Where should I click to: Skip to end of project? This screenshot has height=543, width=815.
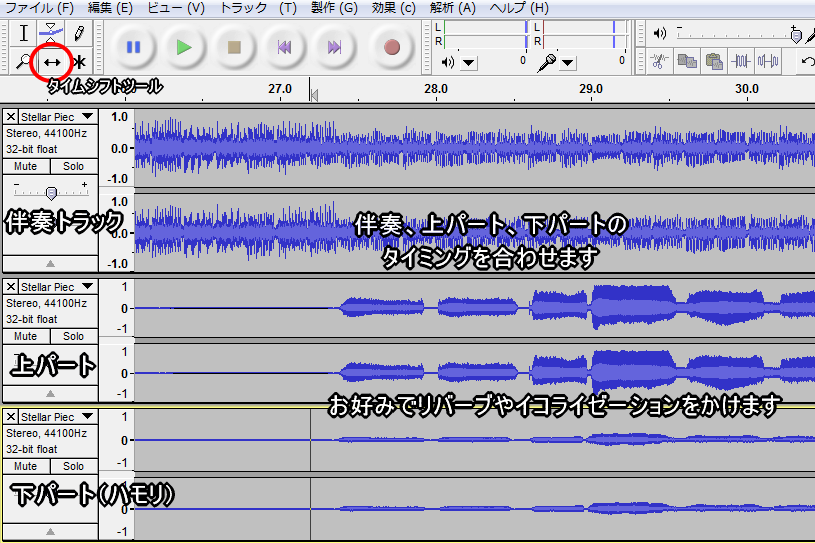(x=334, y=48)
